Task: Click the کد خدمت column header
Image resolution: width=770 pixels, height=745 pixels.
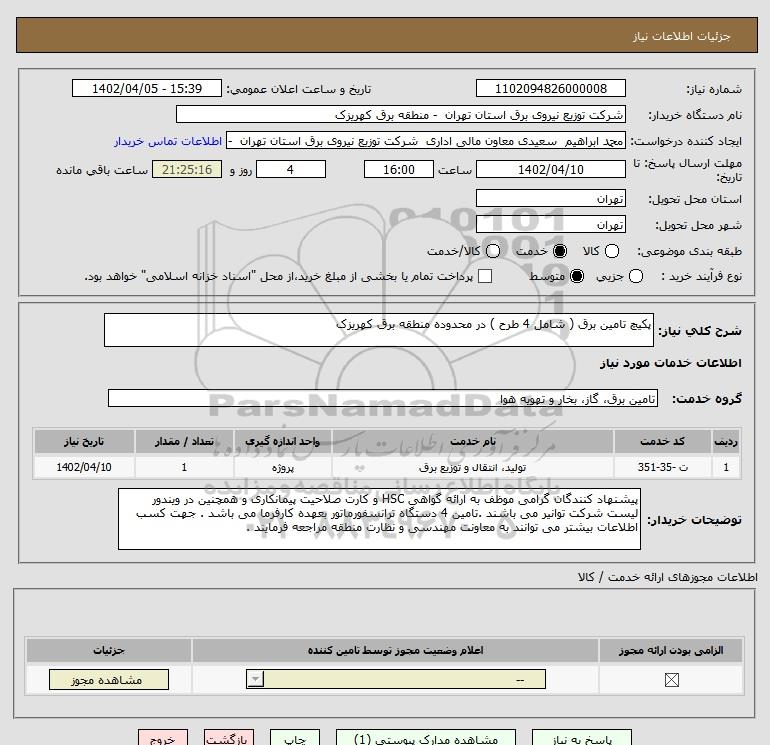Action: [x=662, y=441]
